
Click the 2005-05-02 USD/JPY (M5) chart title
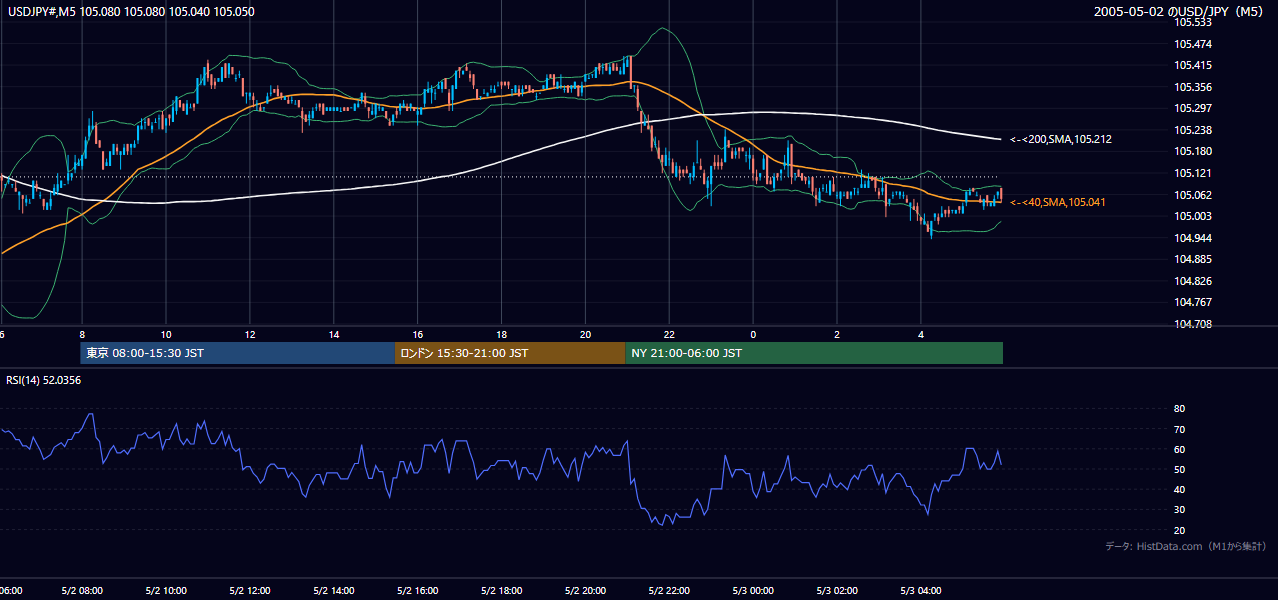(1179, 12)
